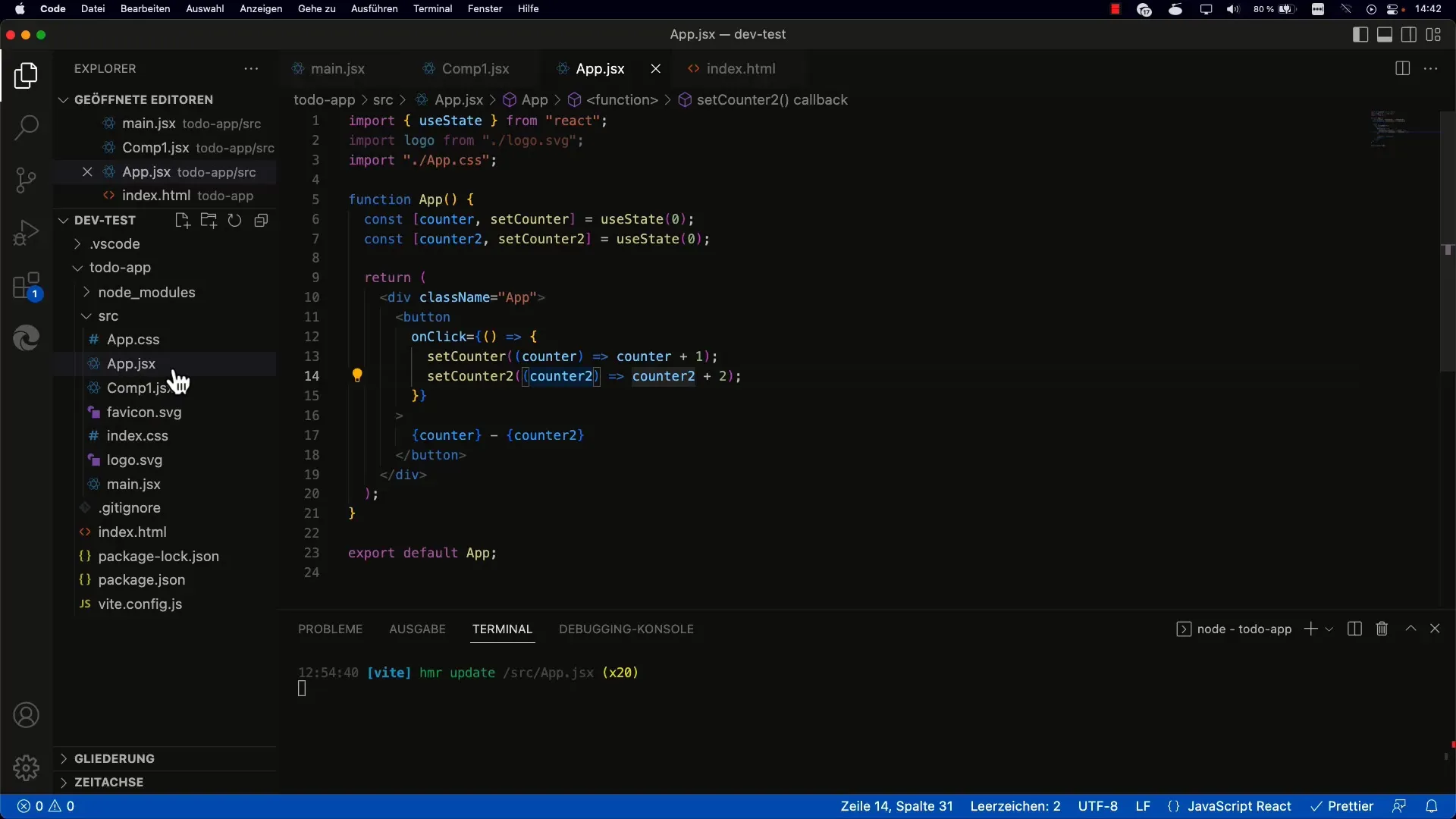Open the Ausführen menu
This screenshot has width=1456, height=819.
[x=374, y=9]
